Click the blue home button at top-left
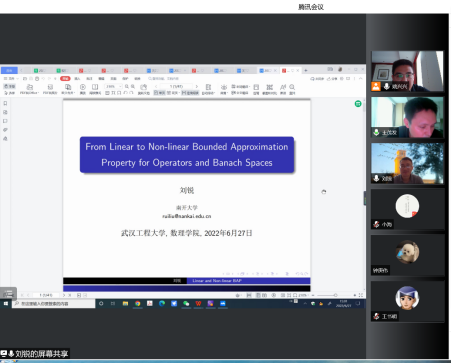Screen dimensions: 452x364 (x=9, y=70)
